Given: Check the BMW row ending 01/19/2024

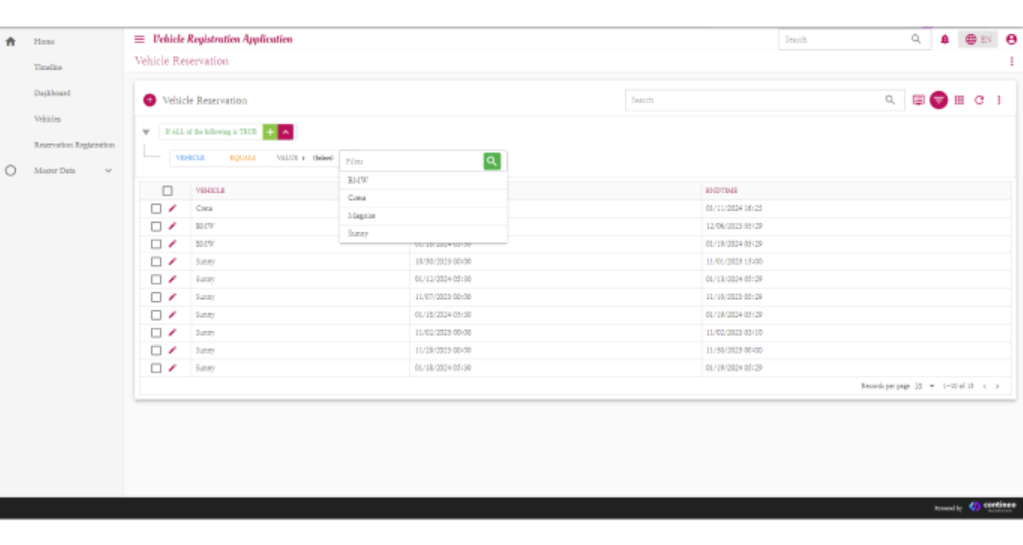Looking at the screenshot, I should pyautogui.click(x=156, y=243).
